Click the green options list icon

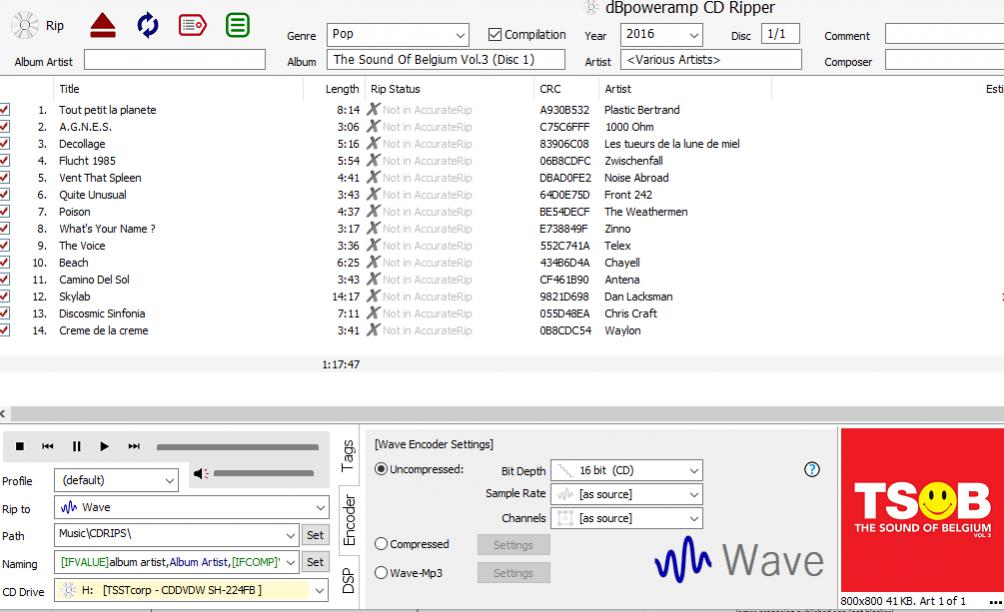pyautogui.click(x=238, y=26)
